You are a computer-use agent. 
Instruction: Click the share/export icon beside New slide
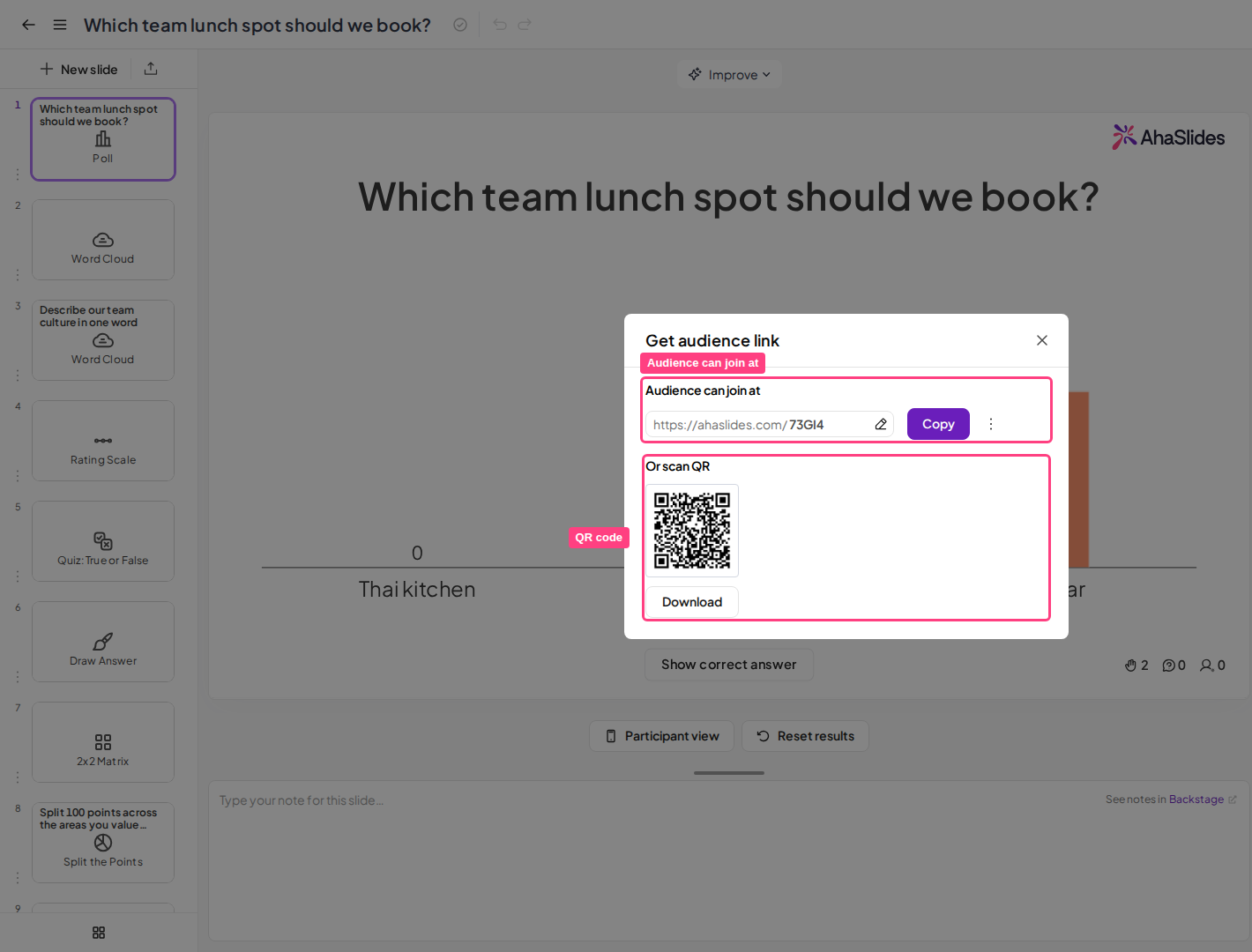(x=151, y=69)
